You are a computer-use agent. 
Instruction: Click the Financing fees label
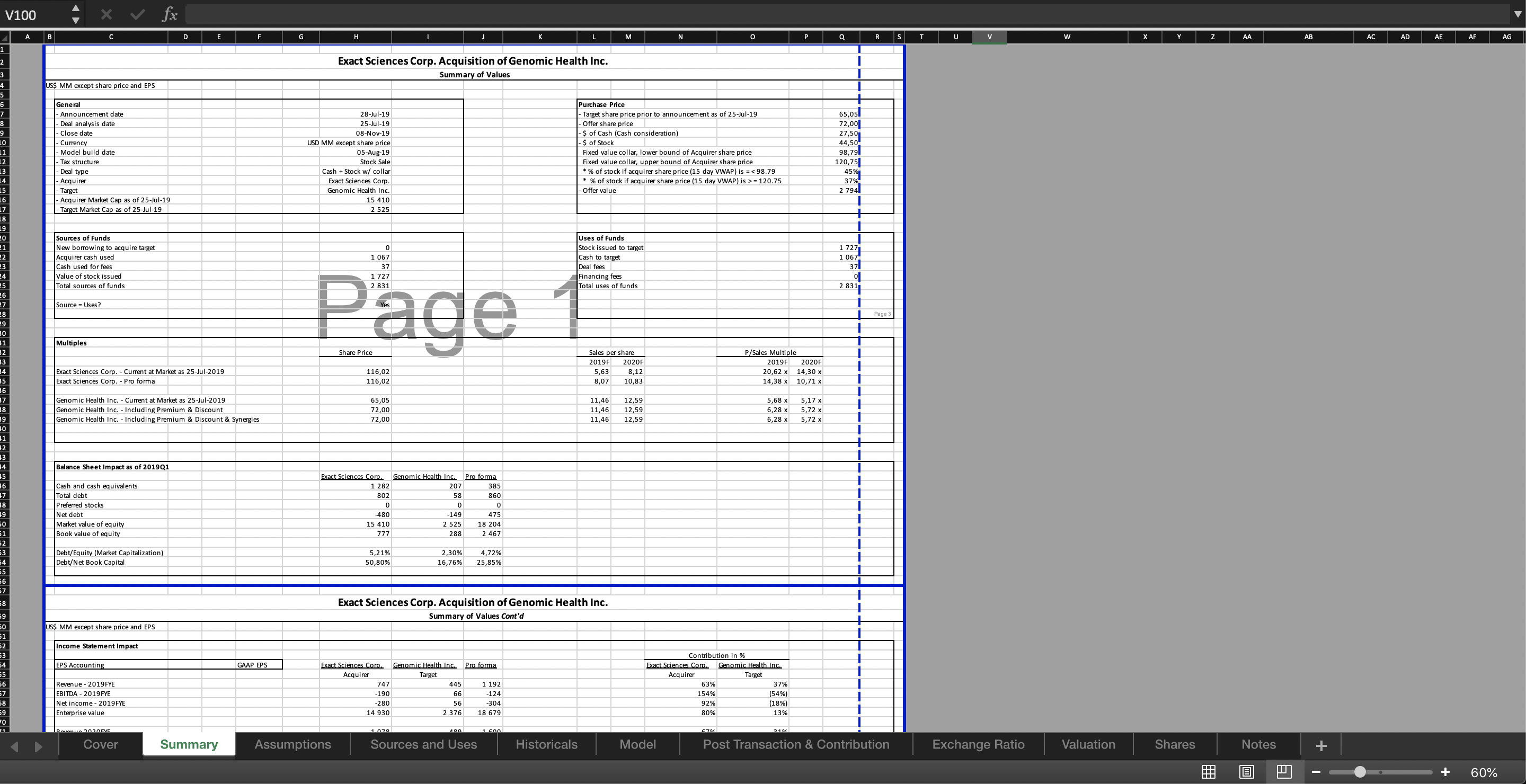(600, 277)
